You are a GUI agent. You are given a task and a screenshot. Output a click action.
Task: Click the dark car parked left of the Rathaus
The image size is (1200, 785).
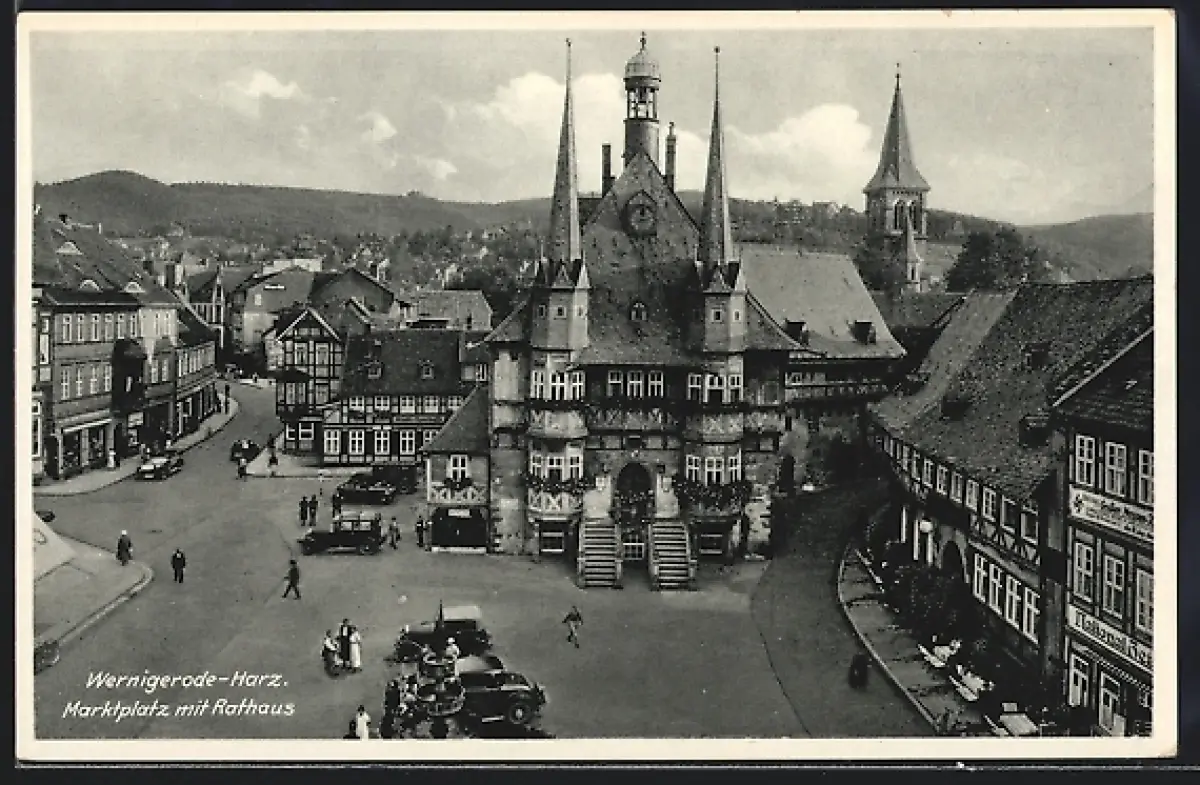point(343,536)
